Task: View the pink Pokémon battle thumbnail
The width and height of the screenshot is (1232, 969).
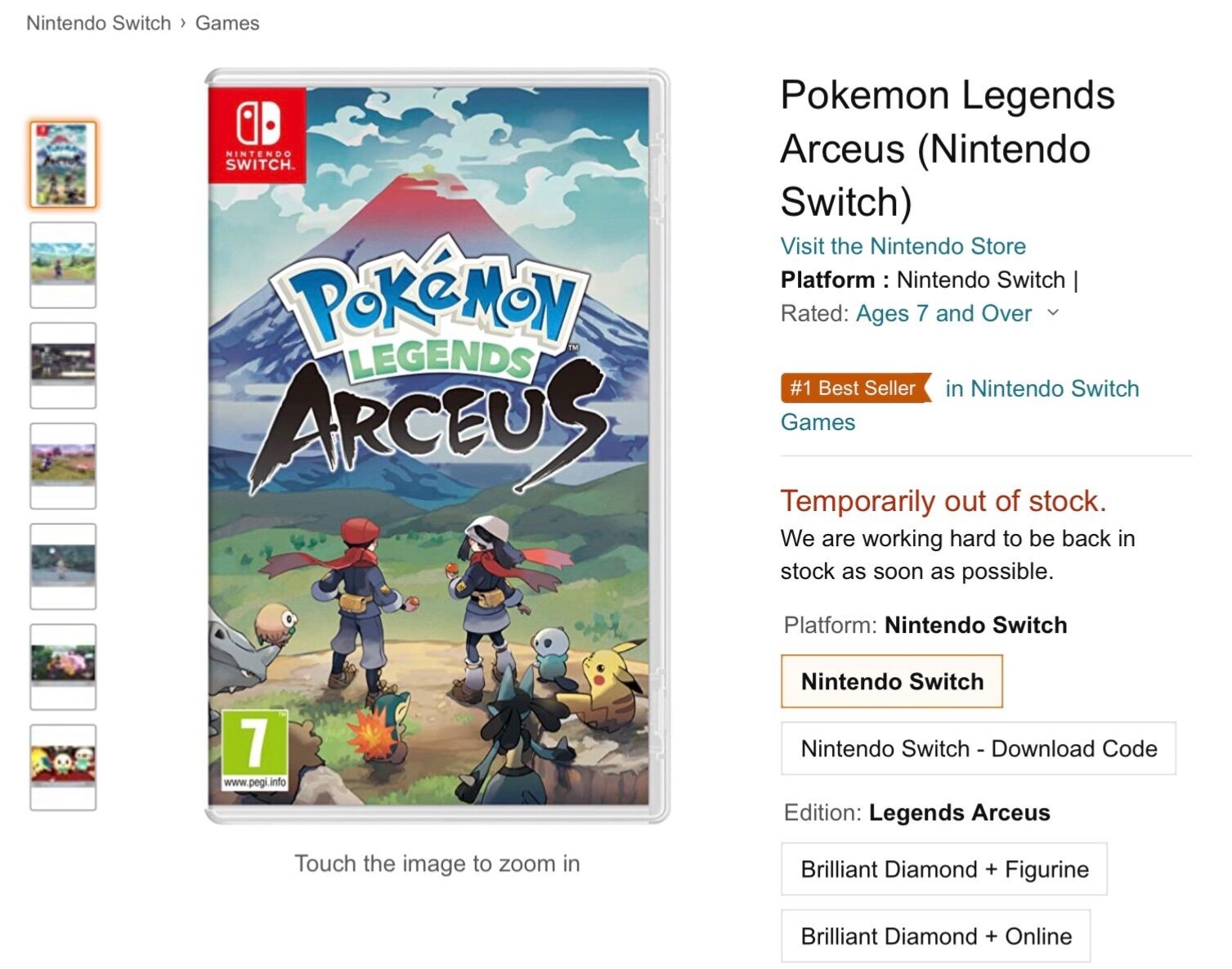Action: 63,667
